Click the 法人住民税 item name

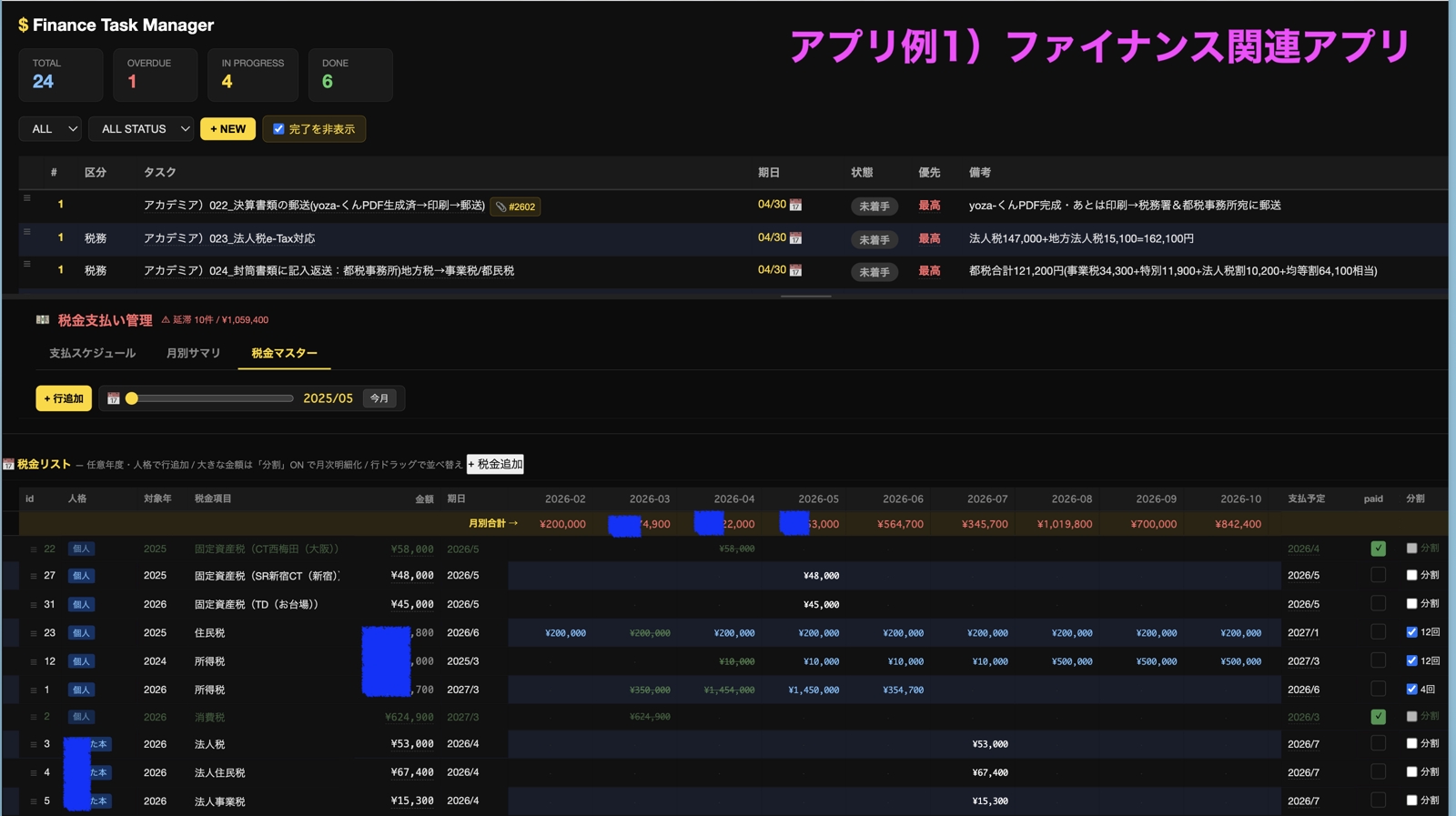pyautogui.click(x=219, y=773)
